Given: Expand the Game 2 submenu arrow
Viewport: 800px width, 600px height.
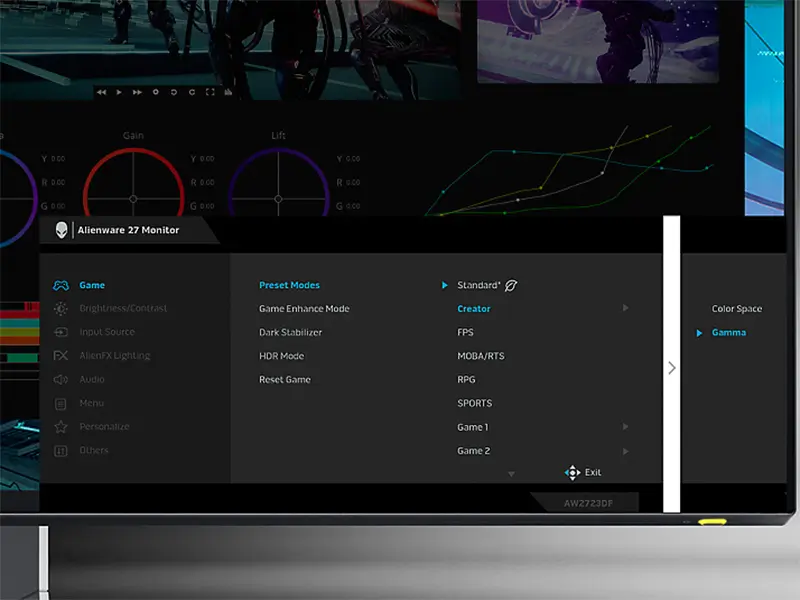Looking at the screenshot, I should pos(626,451).
